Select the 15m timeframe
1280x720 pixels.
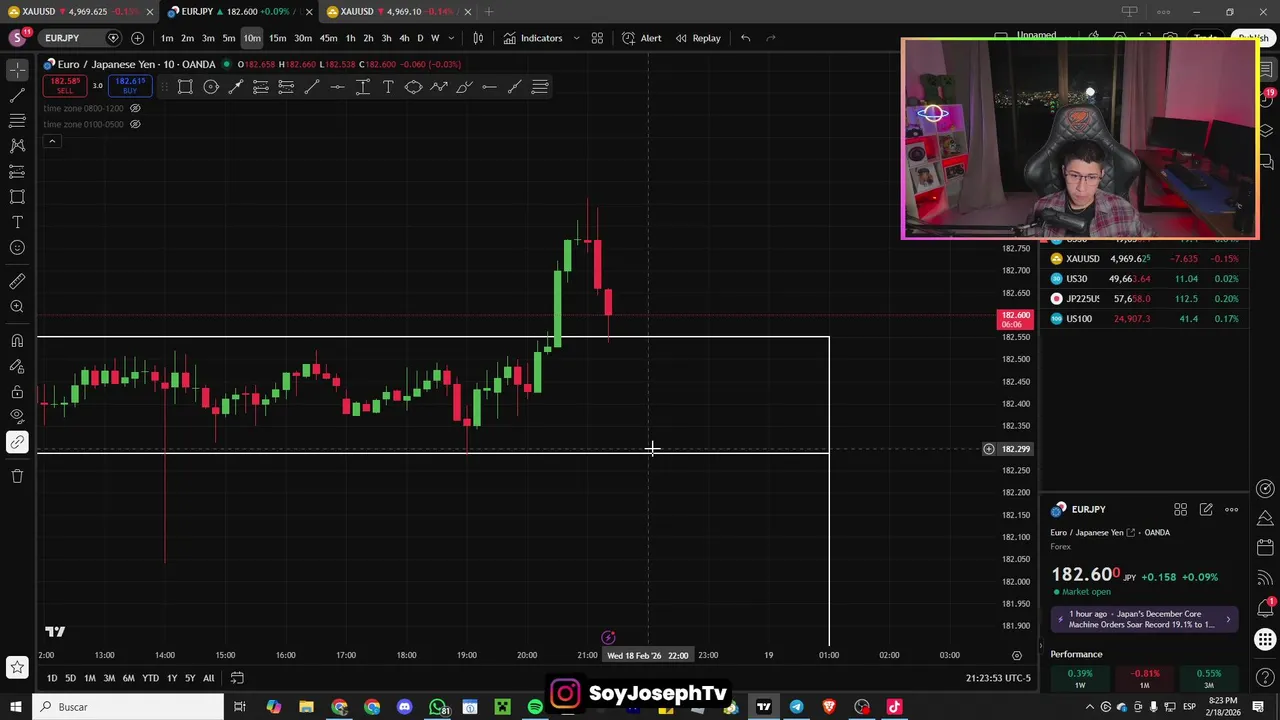[277, 38]
